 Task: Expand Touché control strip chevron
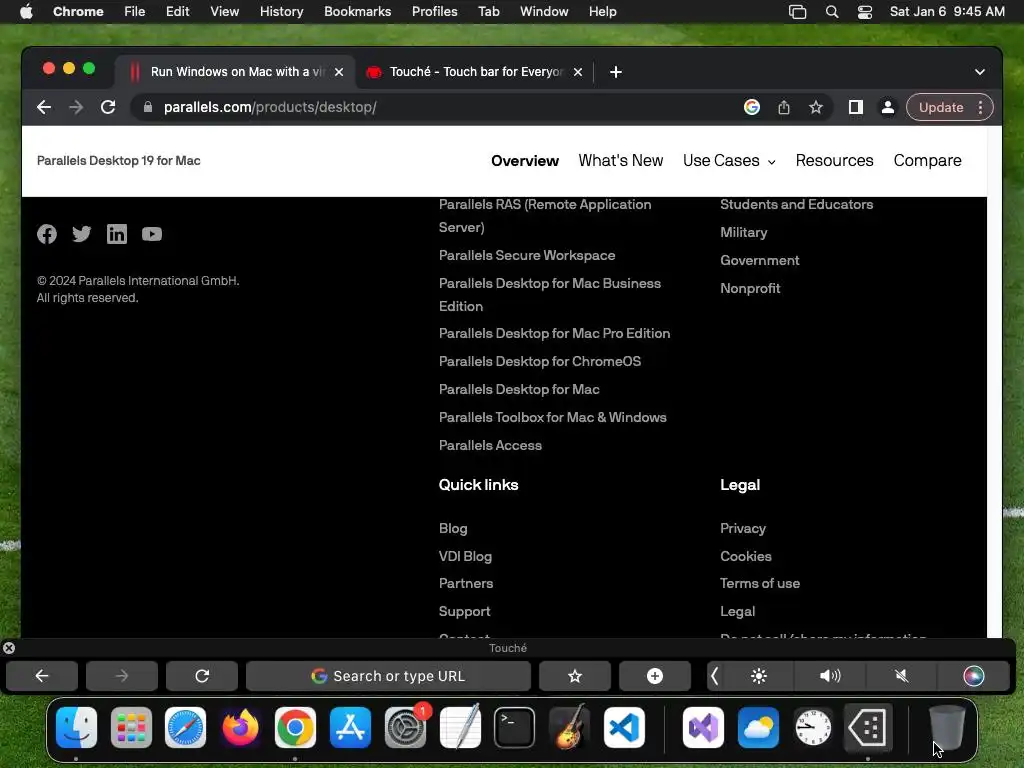pyautogui.click(x=714, y=676)
